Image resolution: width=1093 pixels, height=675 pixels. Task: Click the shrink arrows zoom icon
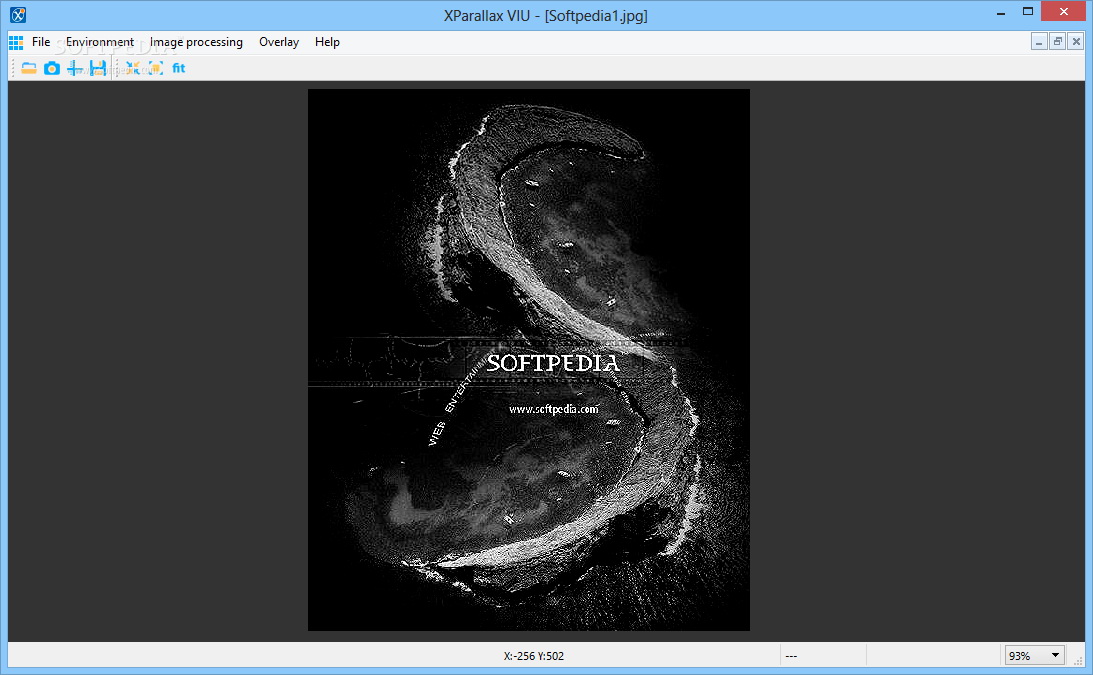click(x=132, y=68)
